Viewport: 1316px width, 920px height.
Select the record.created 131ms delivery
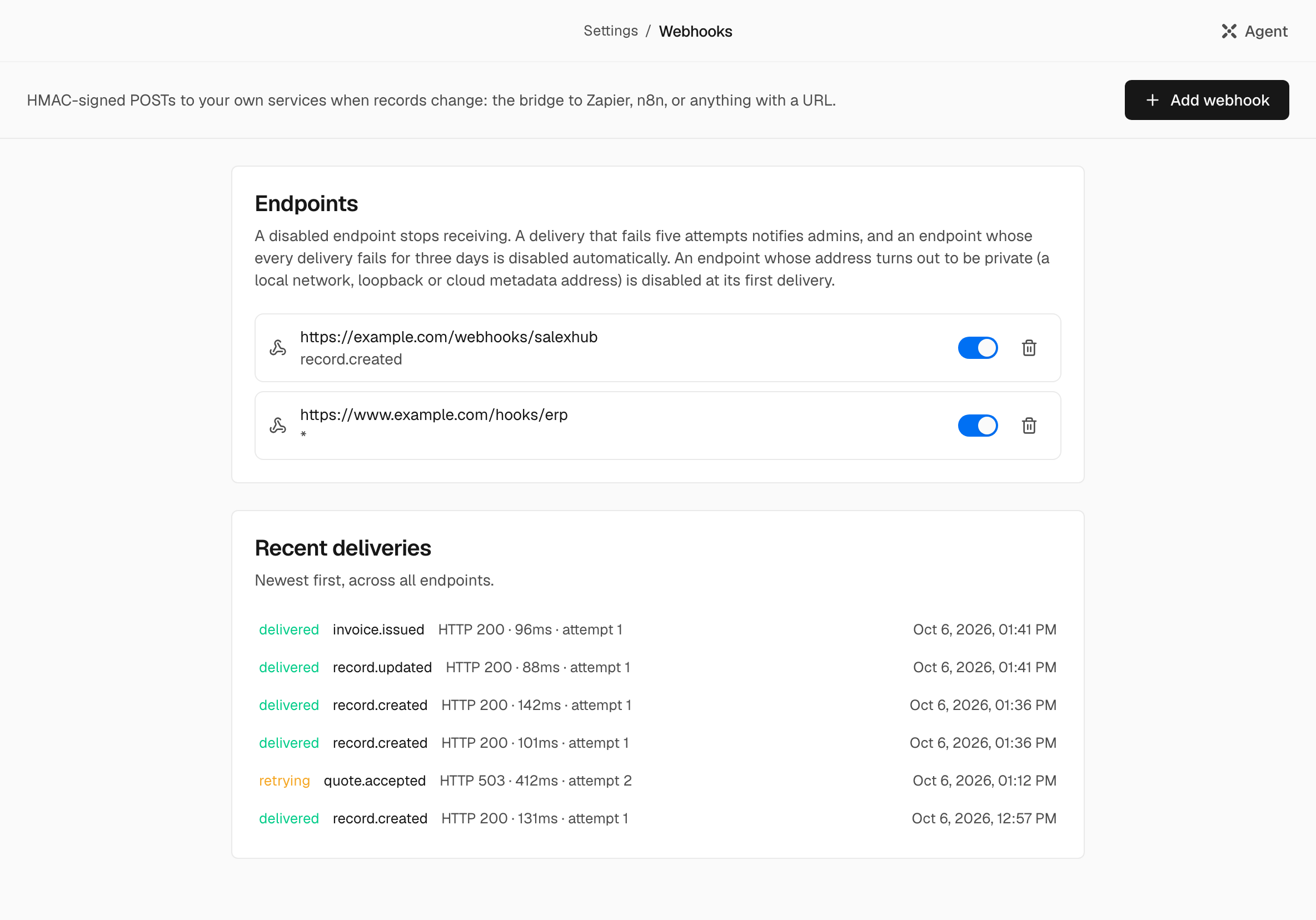(657, 818)
